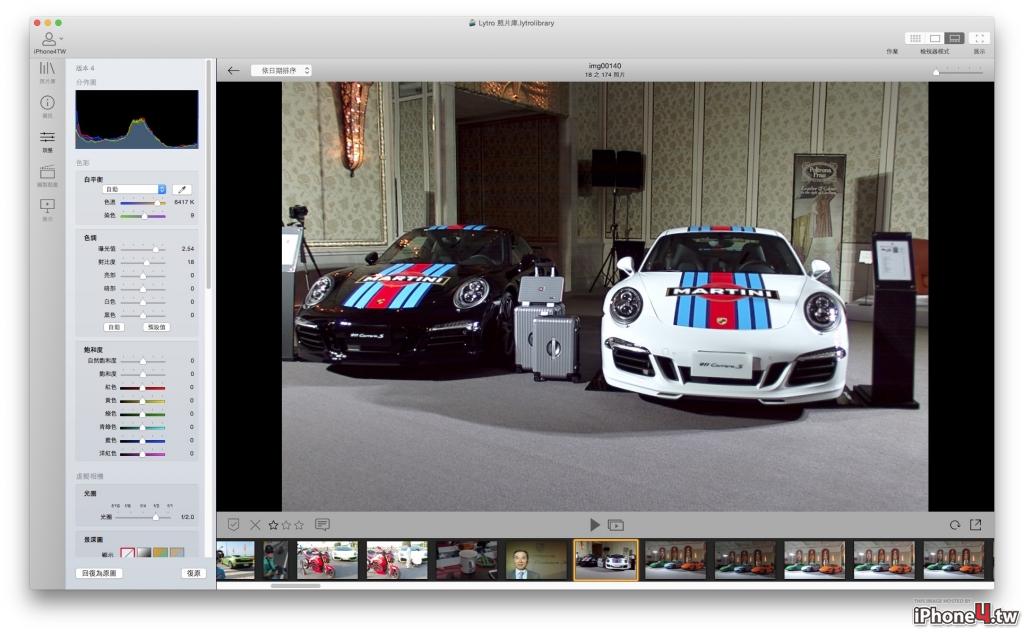Select the coffee cup thumbnail
This screenshot has width=1024, height=632.
tap(466, 560)
